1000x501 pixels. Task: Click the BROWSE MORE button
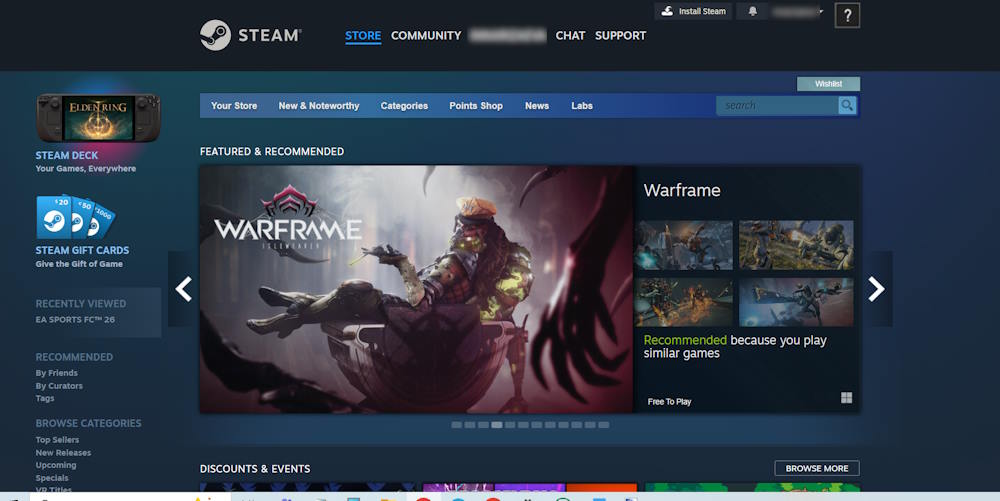[x=817, y=468]
